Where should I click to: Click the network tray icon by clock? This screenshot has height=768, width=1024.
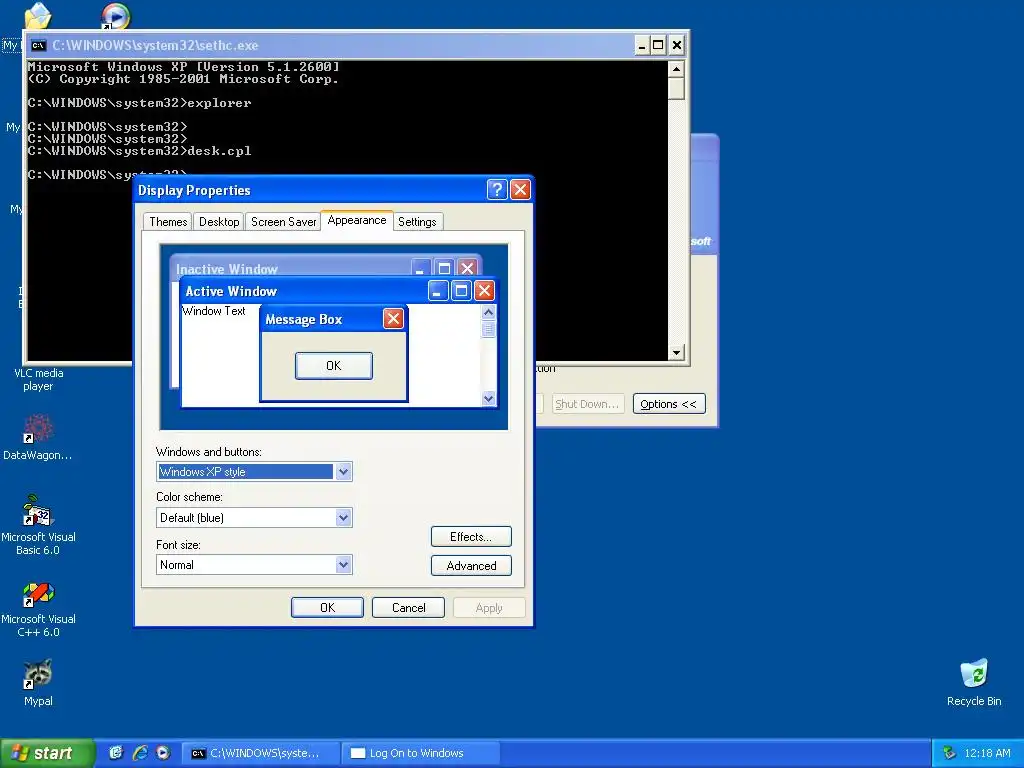pos(949,753)
